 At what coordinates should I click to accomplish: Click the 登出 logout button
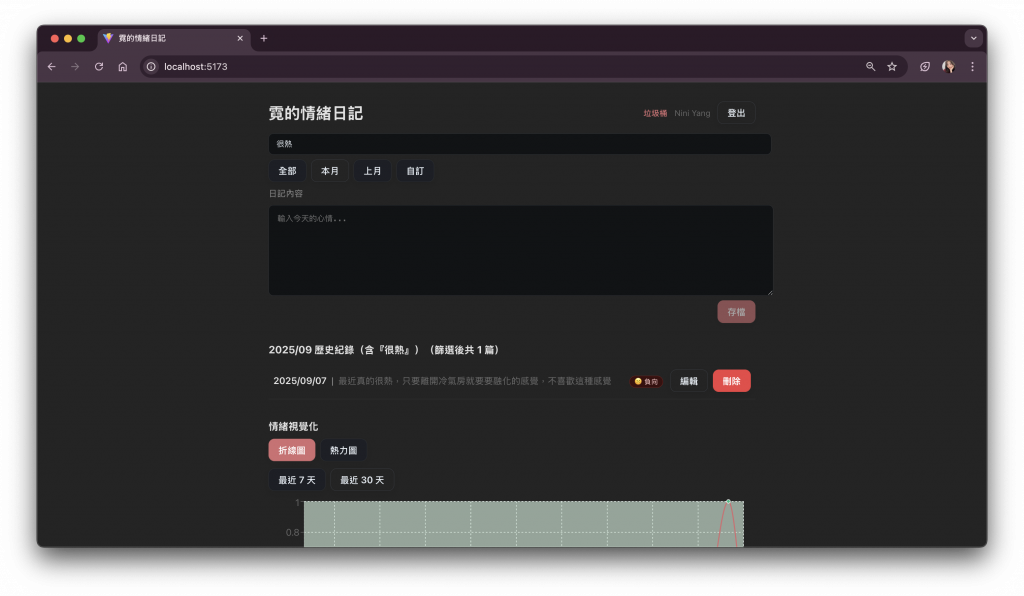click(736, 113)
